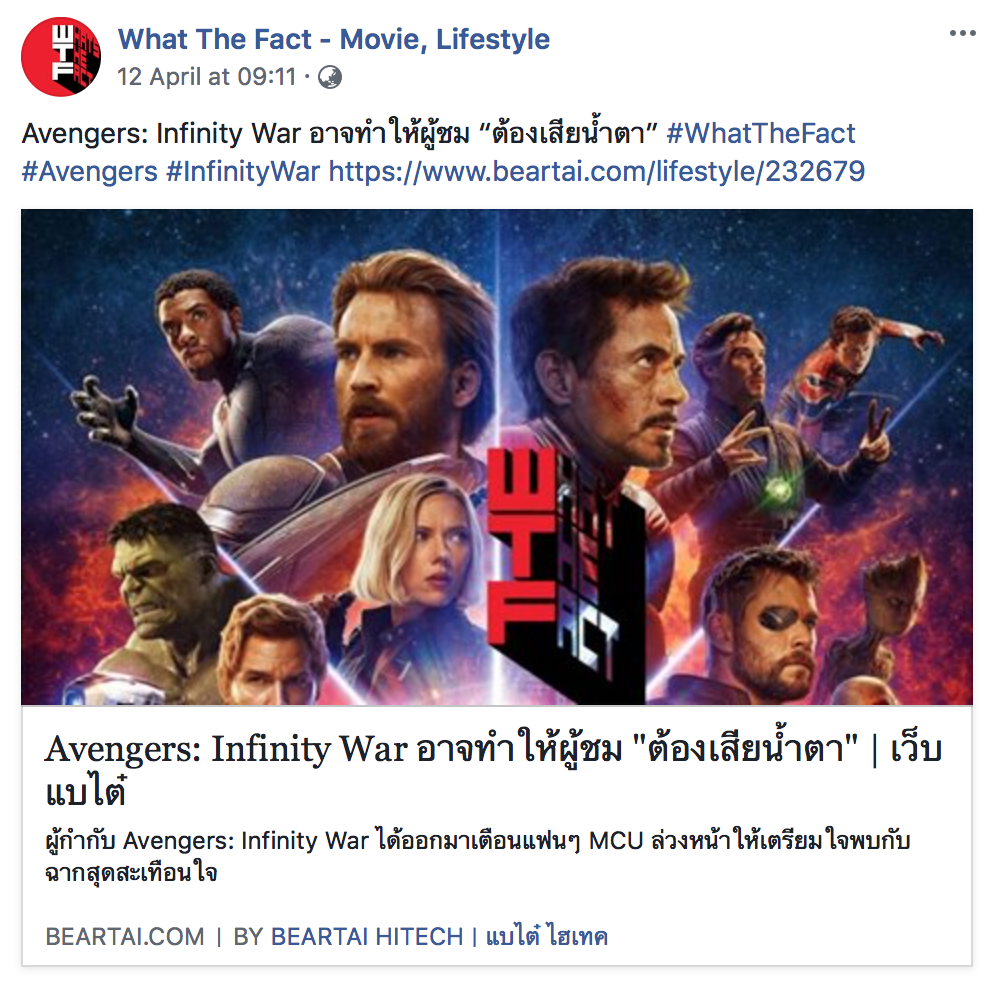Open the #WhatTheFact hashtag

click(x=761, y=134)
